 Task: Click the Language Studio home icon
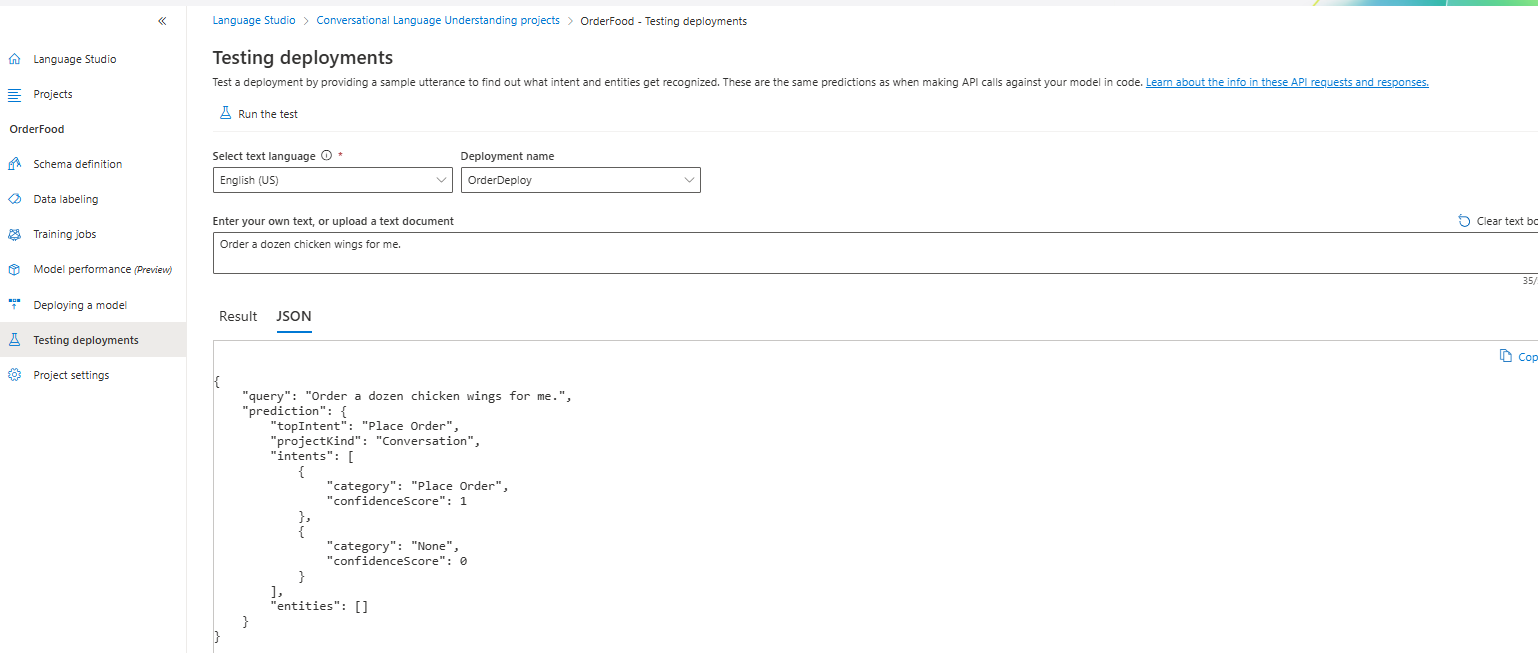[14, 59]
